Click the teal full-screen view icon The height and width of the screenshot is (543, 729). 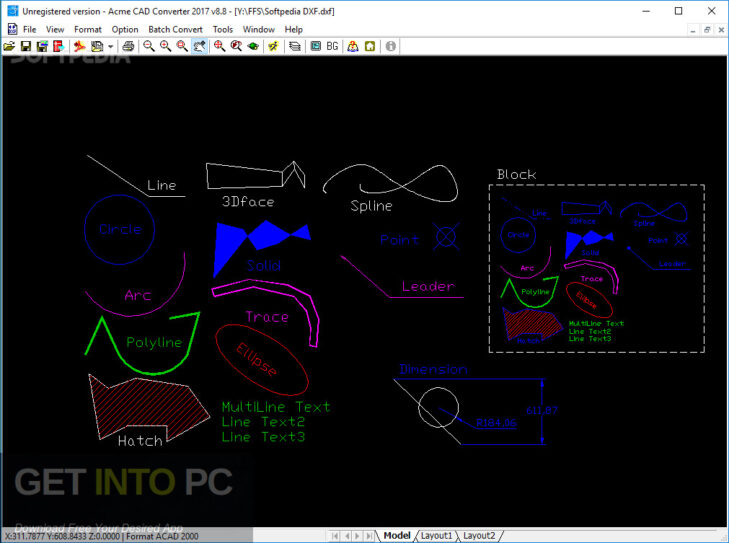[316, 46]
